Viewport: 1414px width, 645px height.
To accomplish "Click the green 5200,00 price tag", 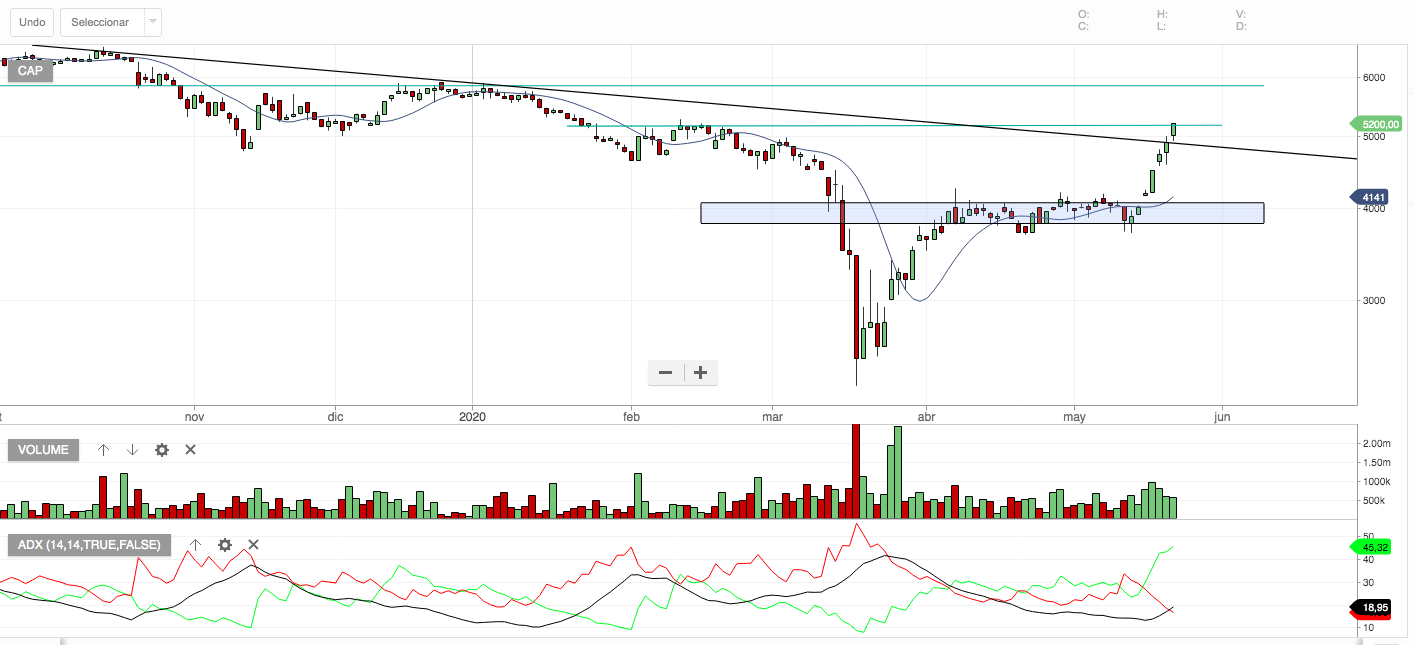I will [1375, 124].
